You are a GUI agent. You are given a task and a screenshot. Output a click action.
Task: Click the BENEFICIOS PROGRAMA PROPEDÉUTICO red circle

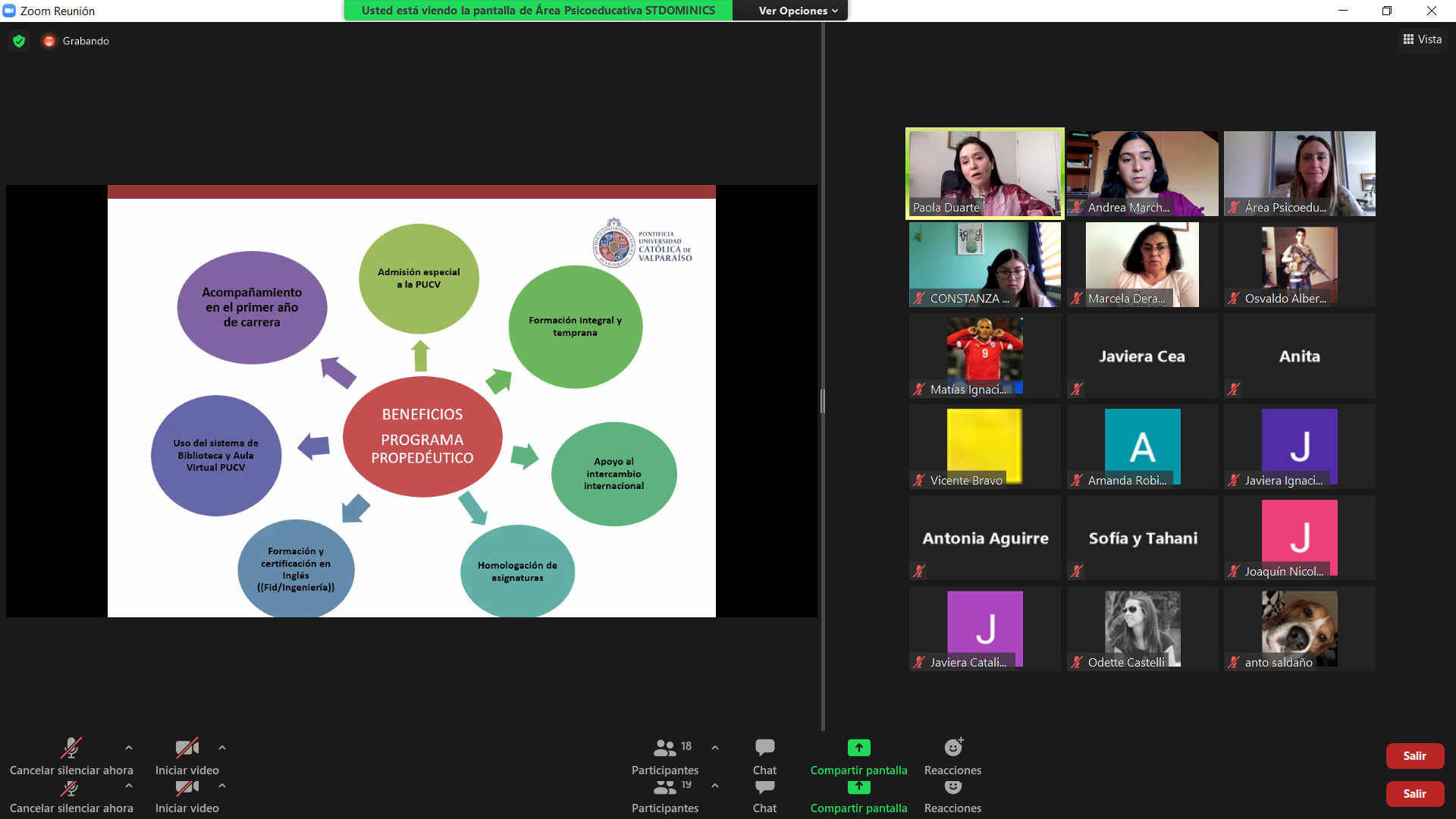[422, 436]
